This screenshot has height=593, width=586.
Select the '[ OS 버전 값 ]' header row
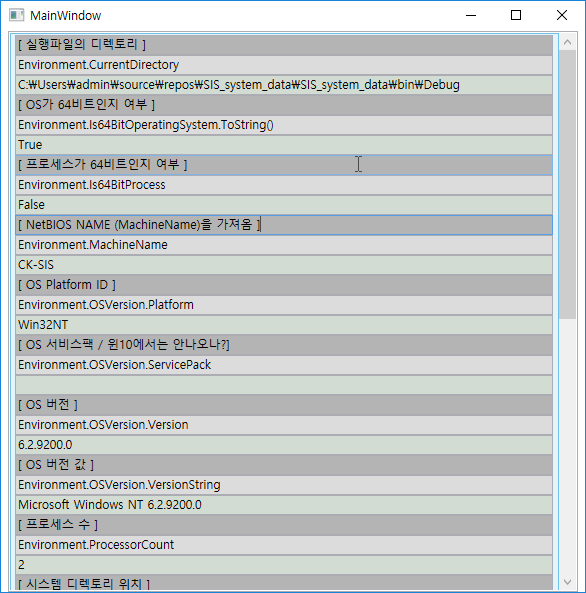coord(284,465)
